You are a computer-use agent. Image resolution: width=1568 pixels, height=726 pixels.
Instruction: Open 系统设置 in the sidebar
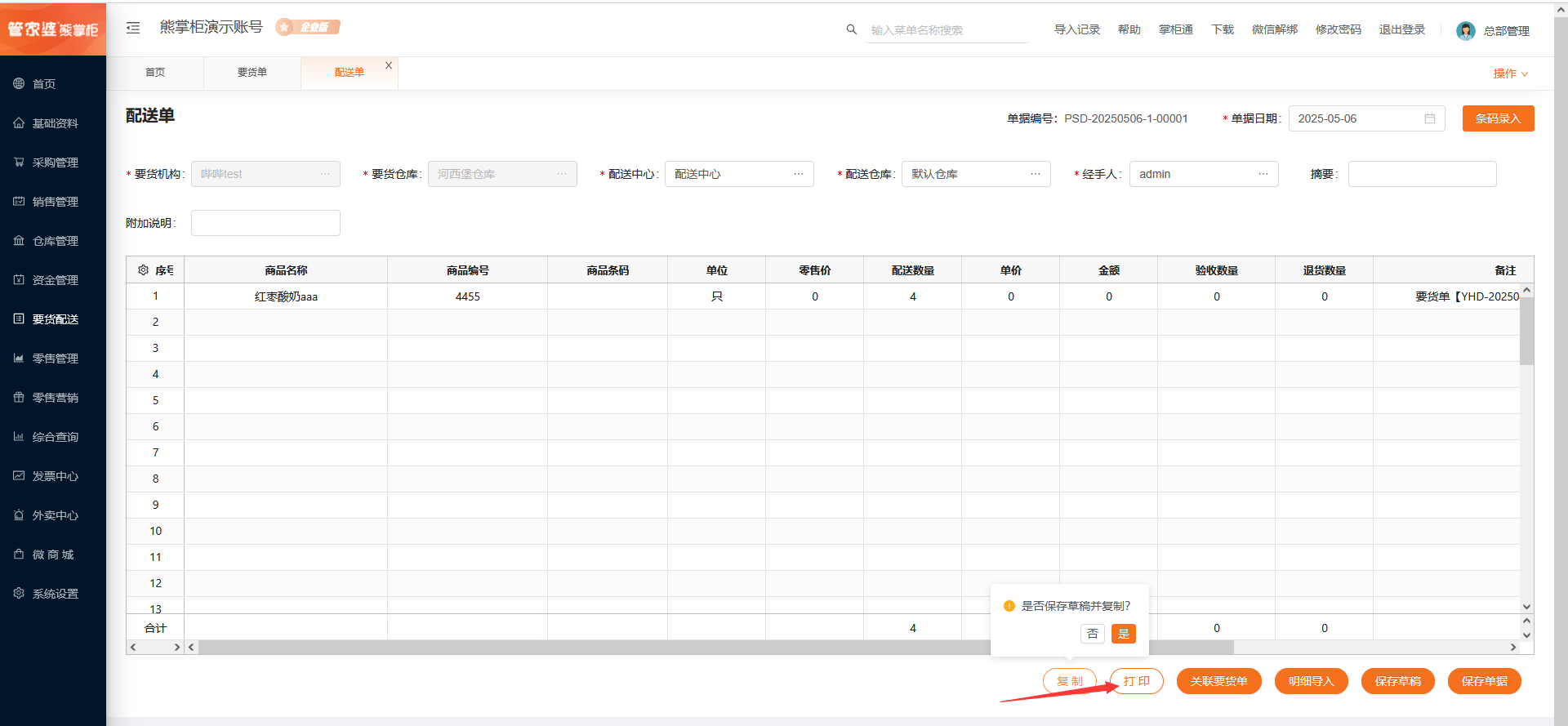[53, 594]
